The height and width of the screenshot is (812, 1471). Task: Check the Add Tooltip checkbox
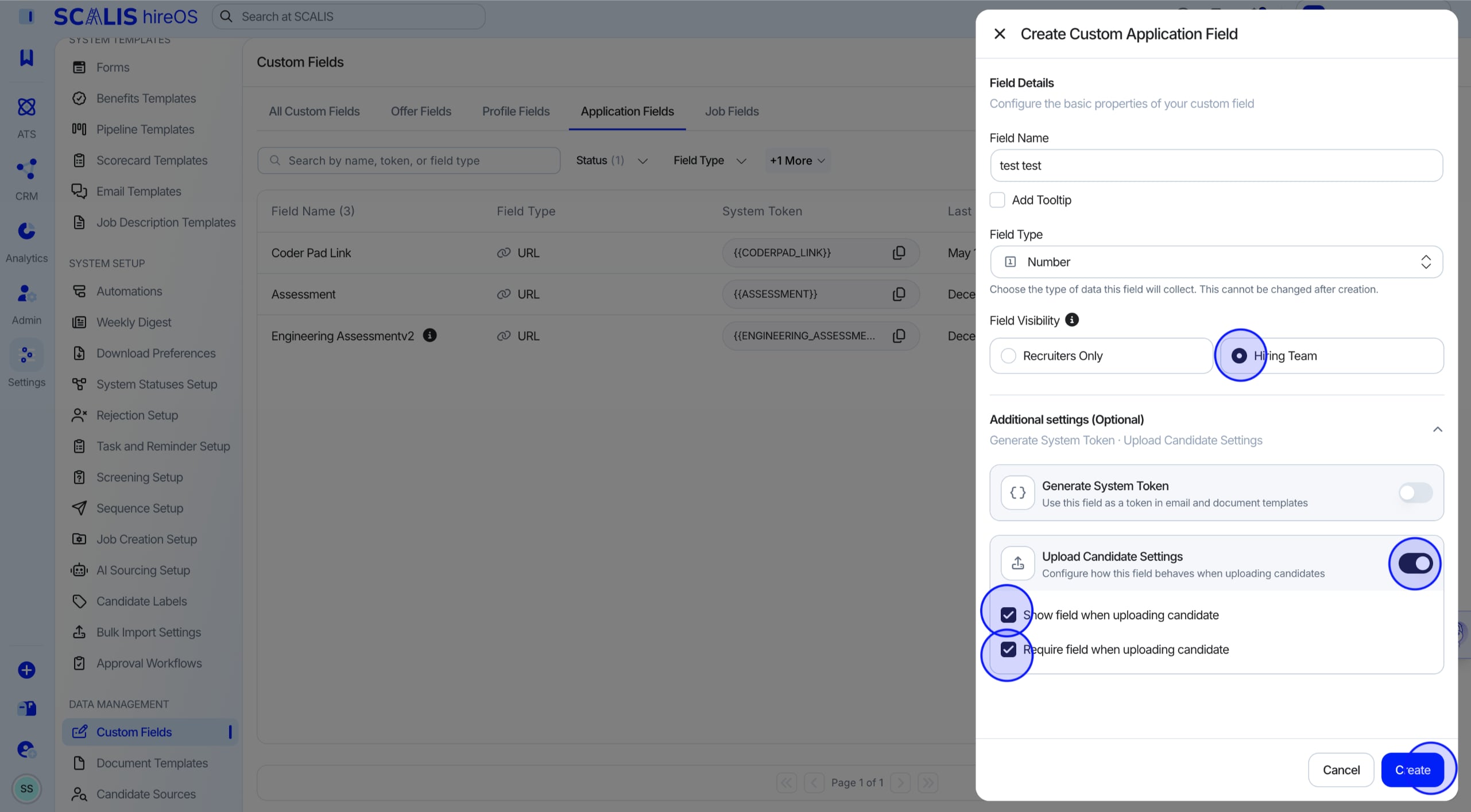[x=997, y=200]
